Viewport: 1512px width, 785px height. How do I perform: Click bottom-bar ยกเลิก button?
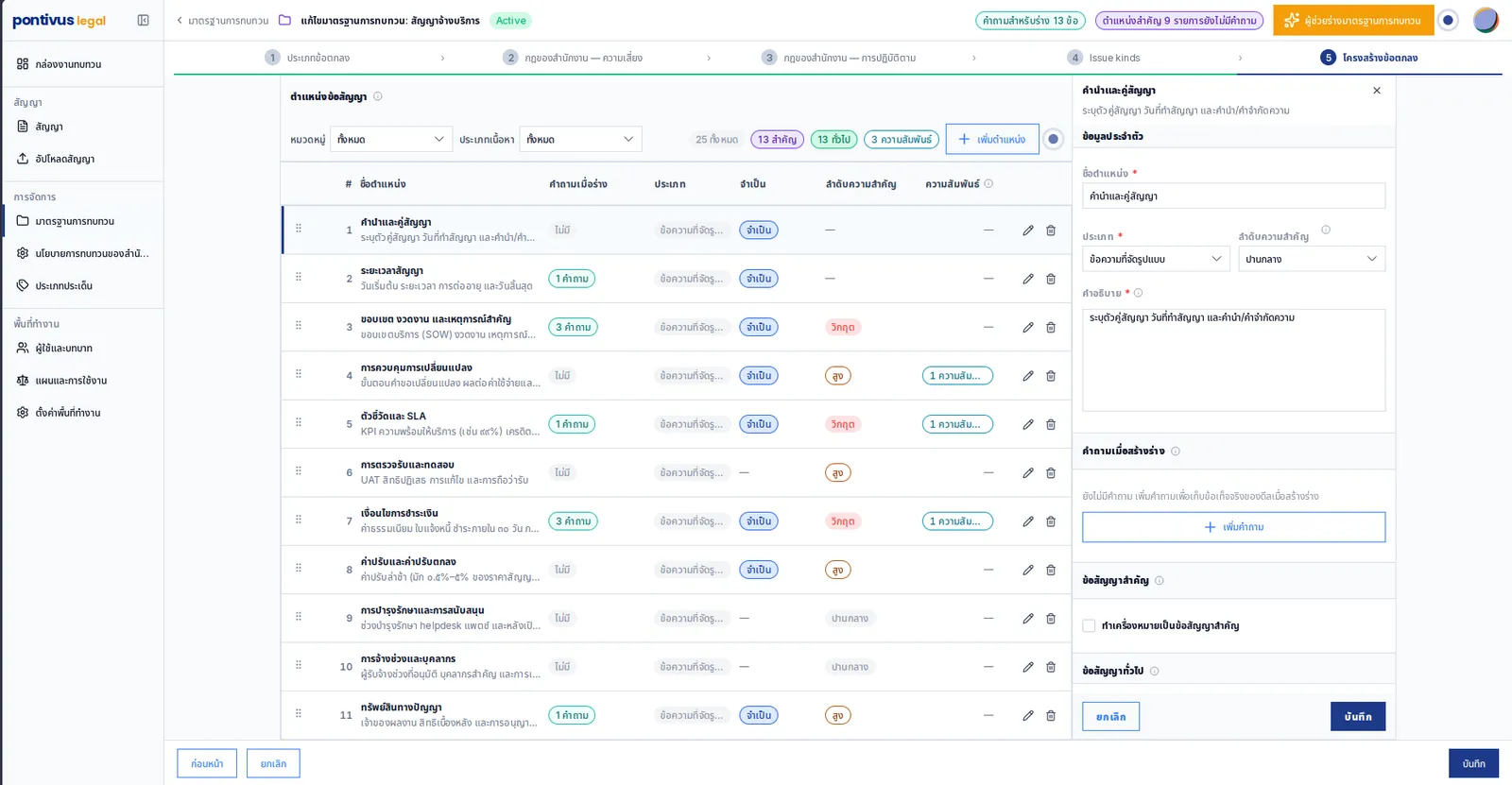pos(273,763)
